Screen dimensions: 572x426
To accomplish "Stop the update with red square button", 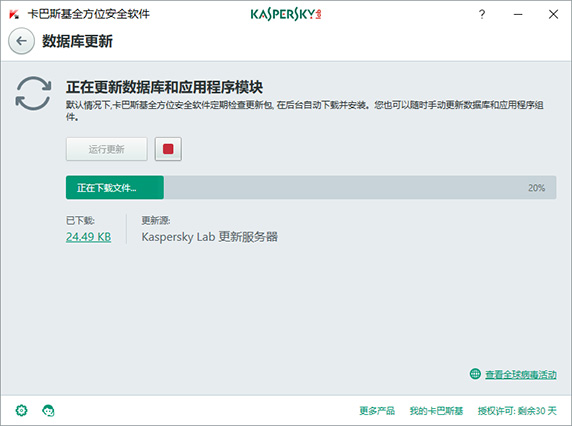I will tap(168, 149).
